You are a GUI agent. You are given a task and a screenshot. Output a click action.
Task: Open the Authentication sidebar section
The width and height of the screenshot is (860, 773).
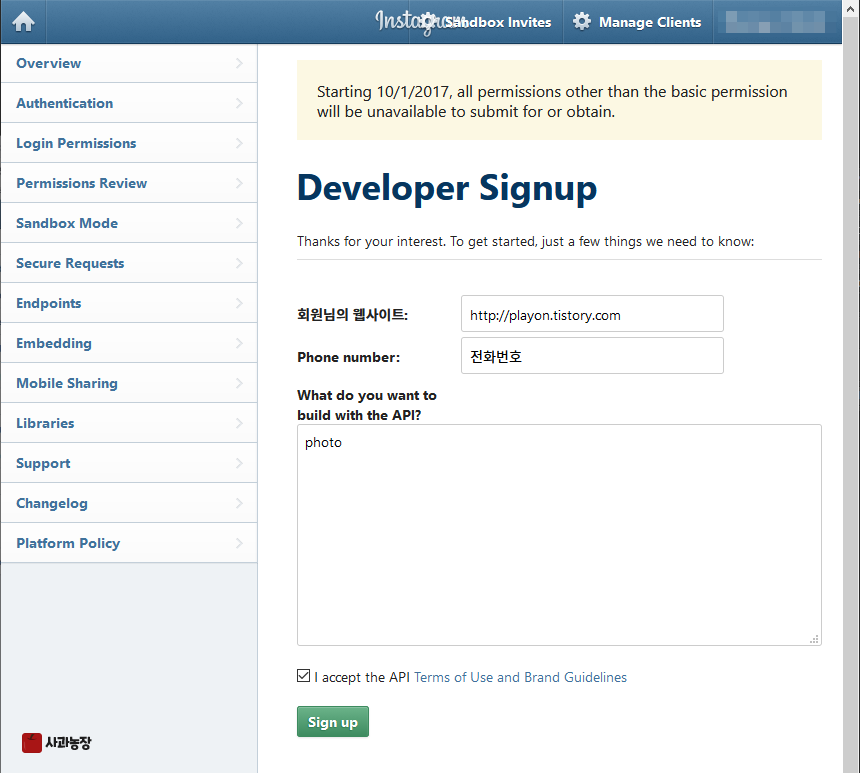pos(129,103)
